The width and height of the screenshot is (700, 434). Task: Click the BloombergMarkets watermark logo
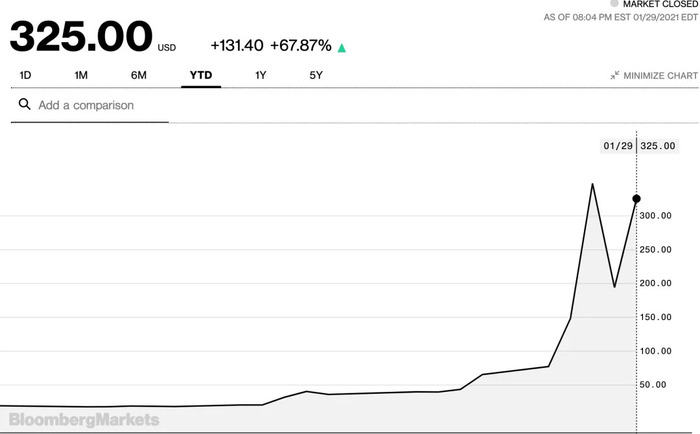[x=84, y=420]
